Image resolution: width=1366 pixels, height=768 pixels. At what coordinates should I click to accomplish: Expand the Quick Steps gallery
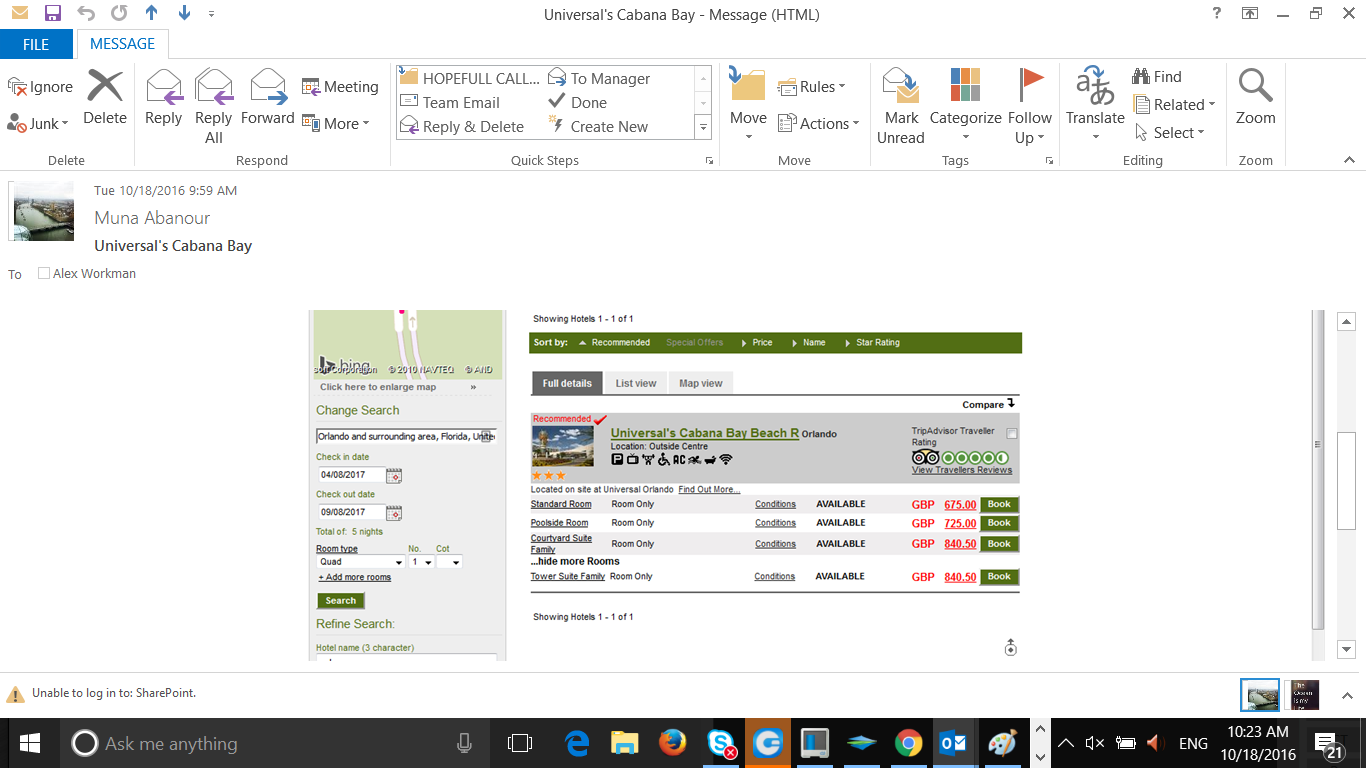703,127
